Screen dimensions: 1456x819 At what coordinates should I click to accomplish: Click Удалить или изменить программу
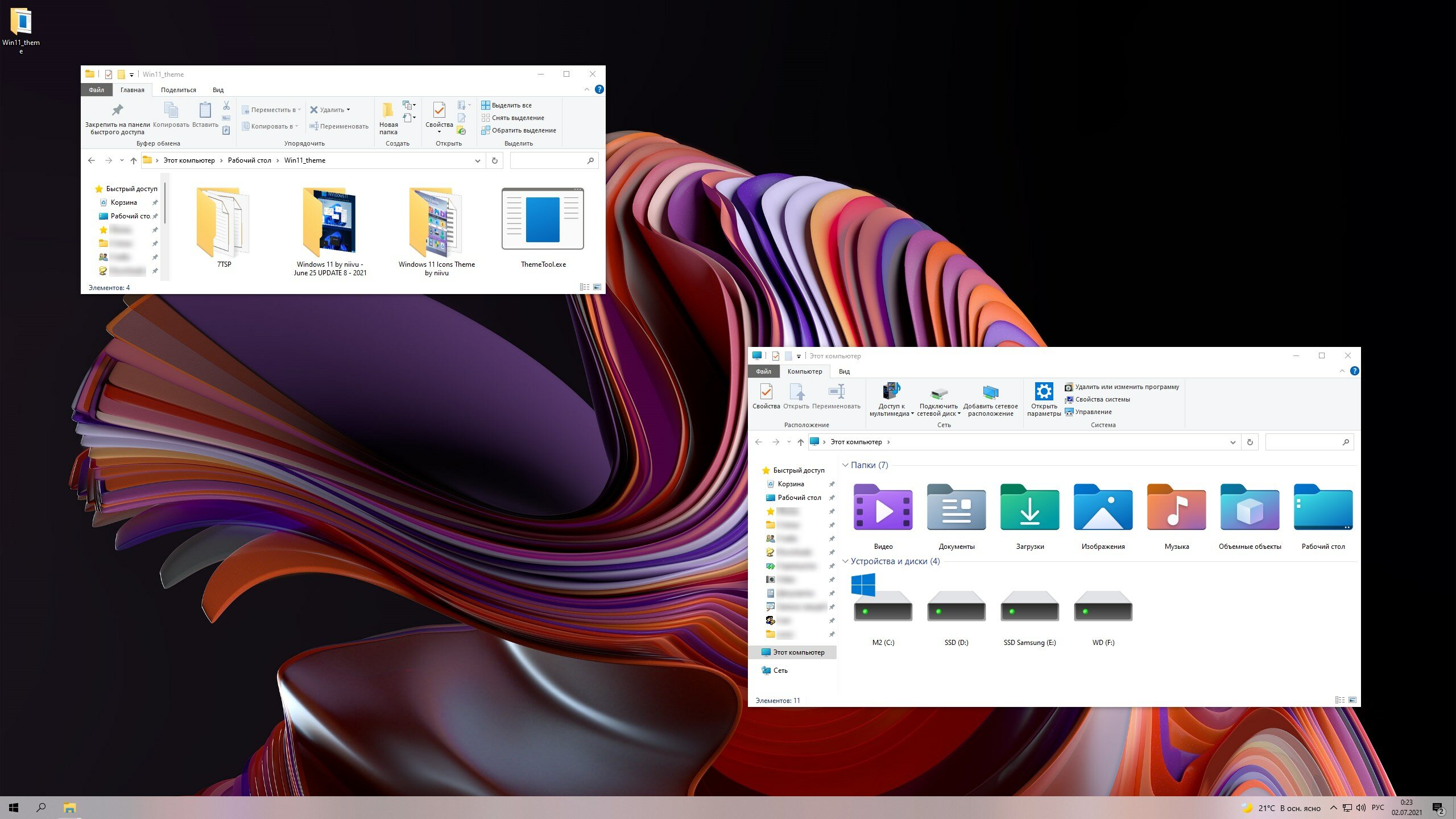1122,387
